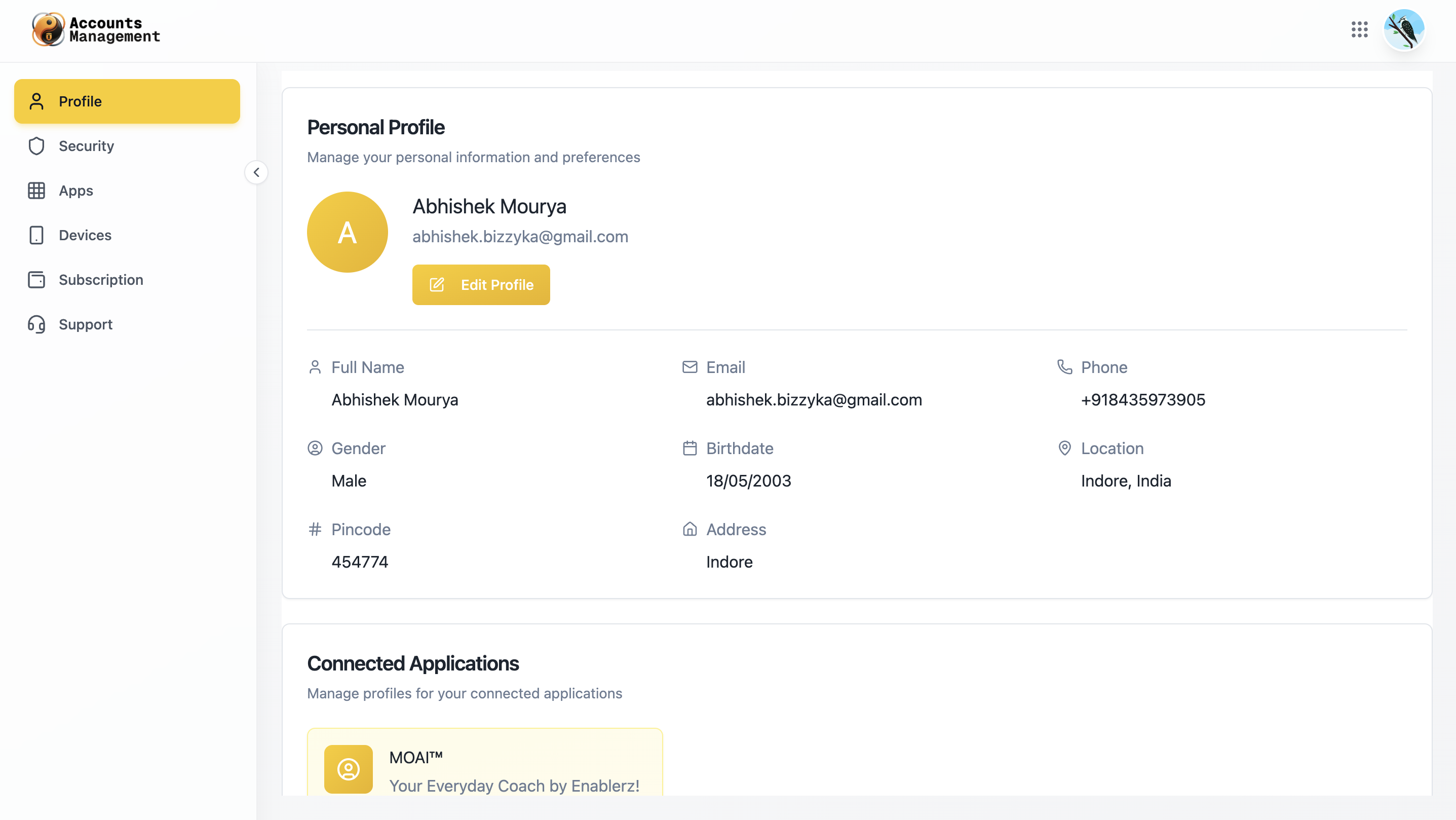The image size is (1456, 820).
Task: Collapse the sidebar with the chevron
Action: click(x=256, y=172)
